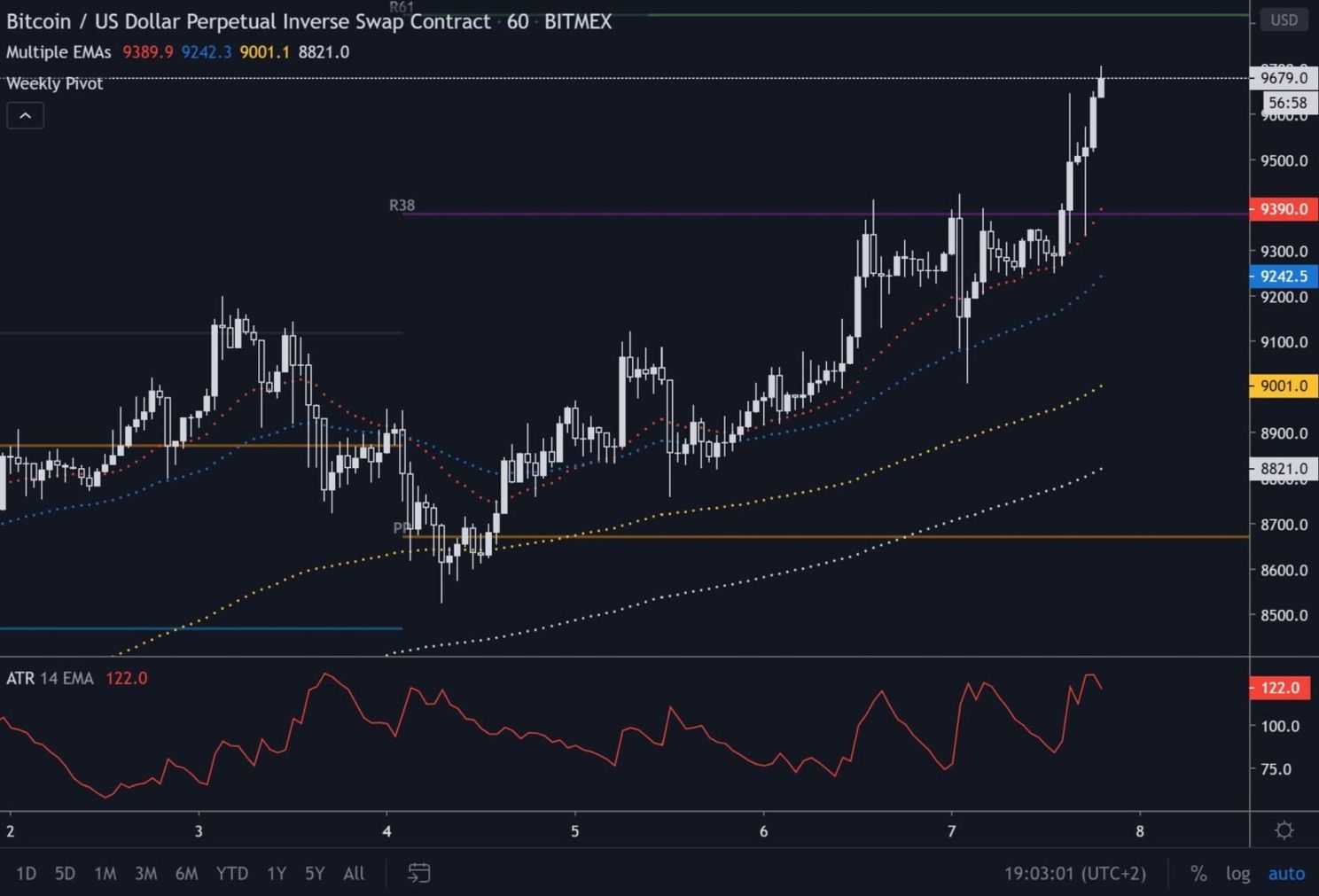Collapse the indicator legend chevron
This screenshot has width=1319, height=896.
(25, 115)
